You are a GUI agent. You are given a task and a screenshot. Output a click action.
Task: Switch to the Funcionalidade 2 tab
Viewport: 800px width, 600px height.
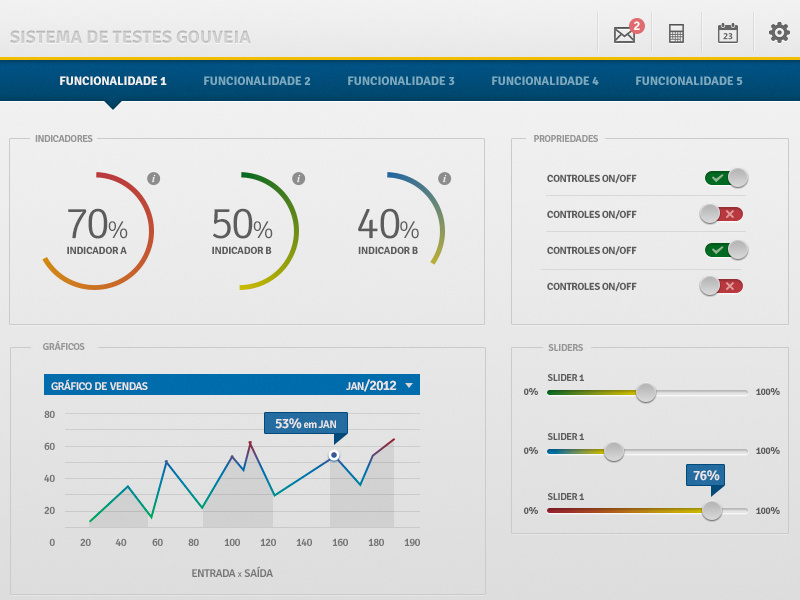[256, 80]
